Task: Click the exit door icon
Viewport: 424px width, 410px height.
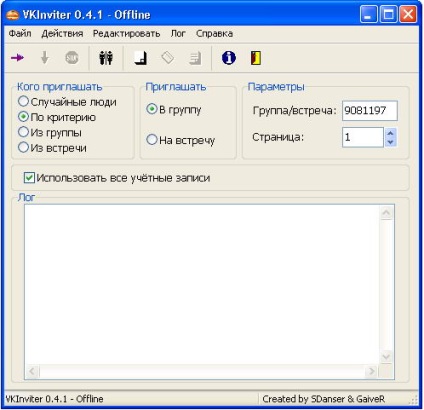Action: point(256,58)
